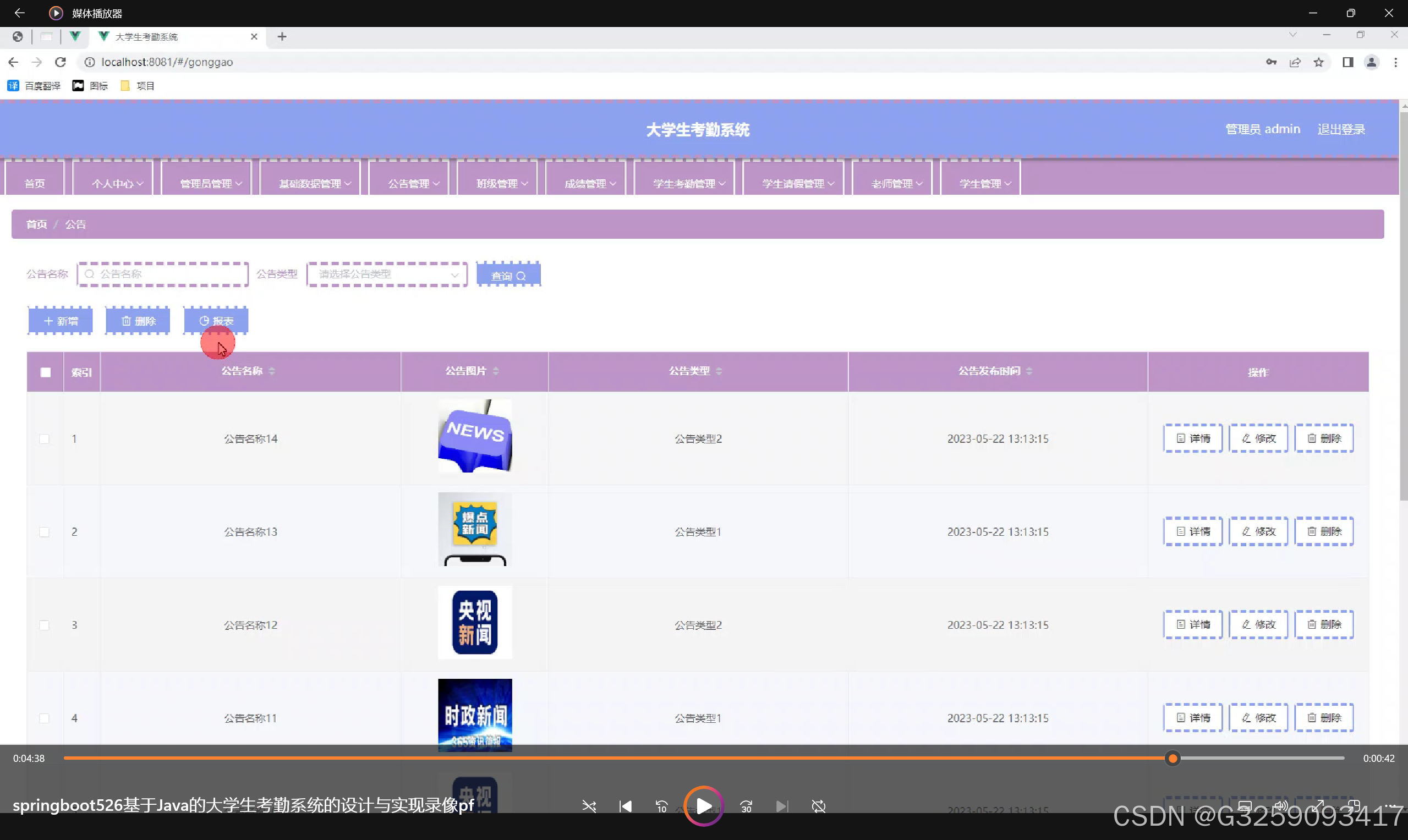Image resolution: width=1408 pixels, height=840 pixels.
Task: Click the video progress slider handle
Action: 1173,759
